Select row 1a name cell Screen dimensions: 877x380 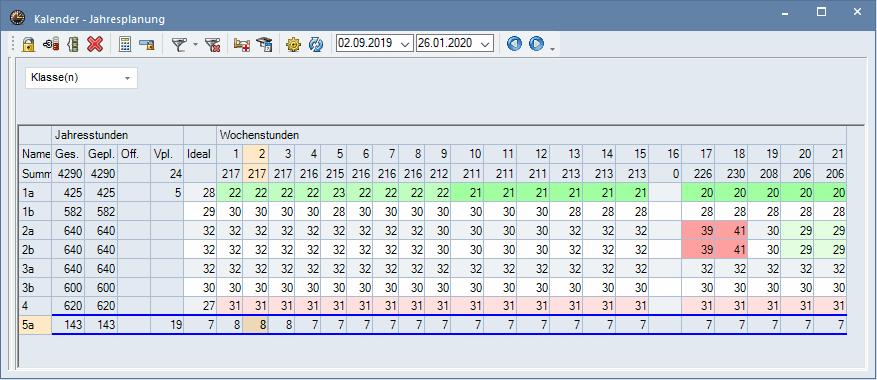tap(35, 193)
